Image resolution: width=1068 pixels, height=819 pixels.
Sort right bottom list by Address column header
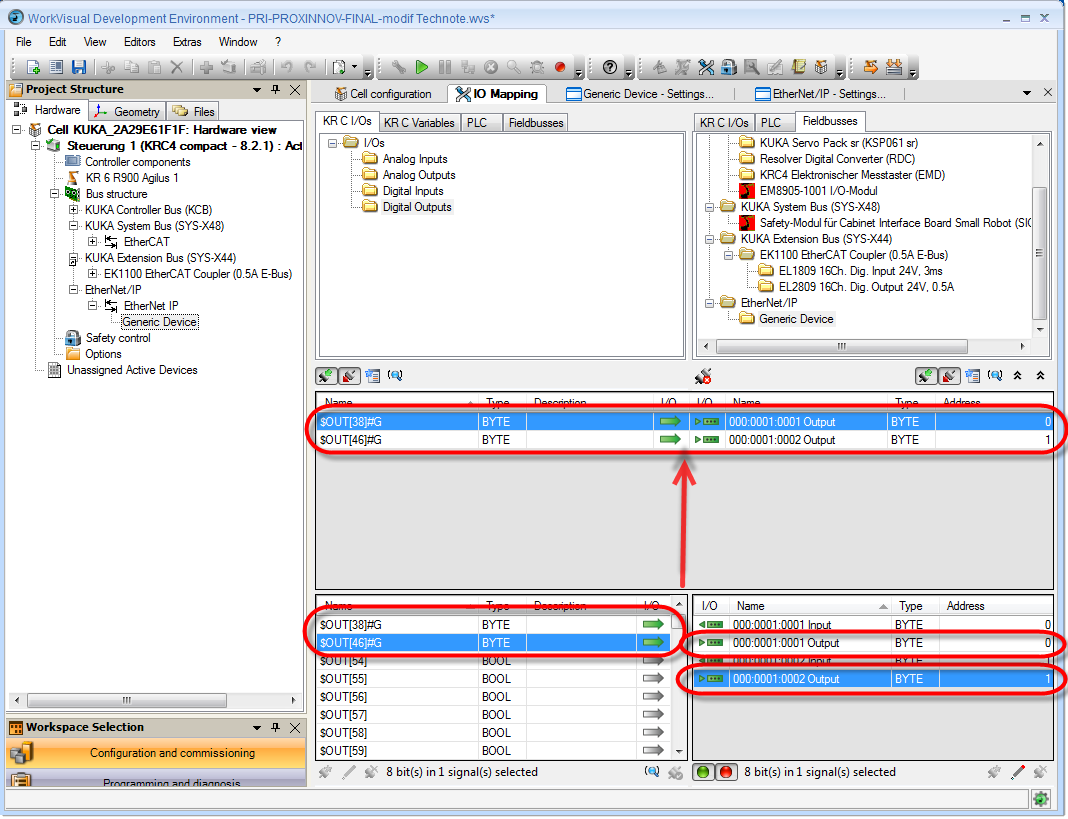996,606
